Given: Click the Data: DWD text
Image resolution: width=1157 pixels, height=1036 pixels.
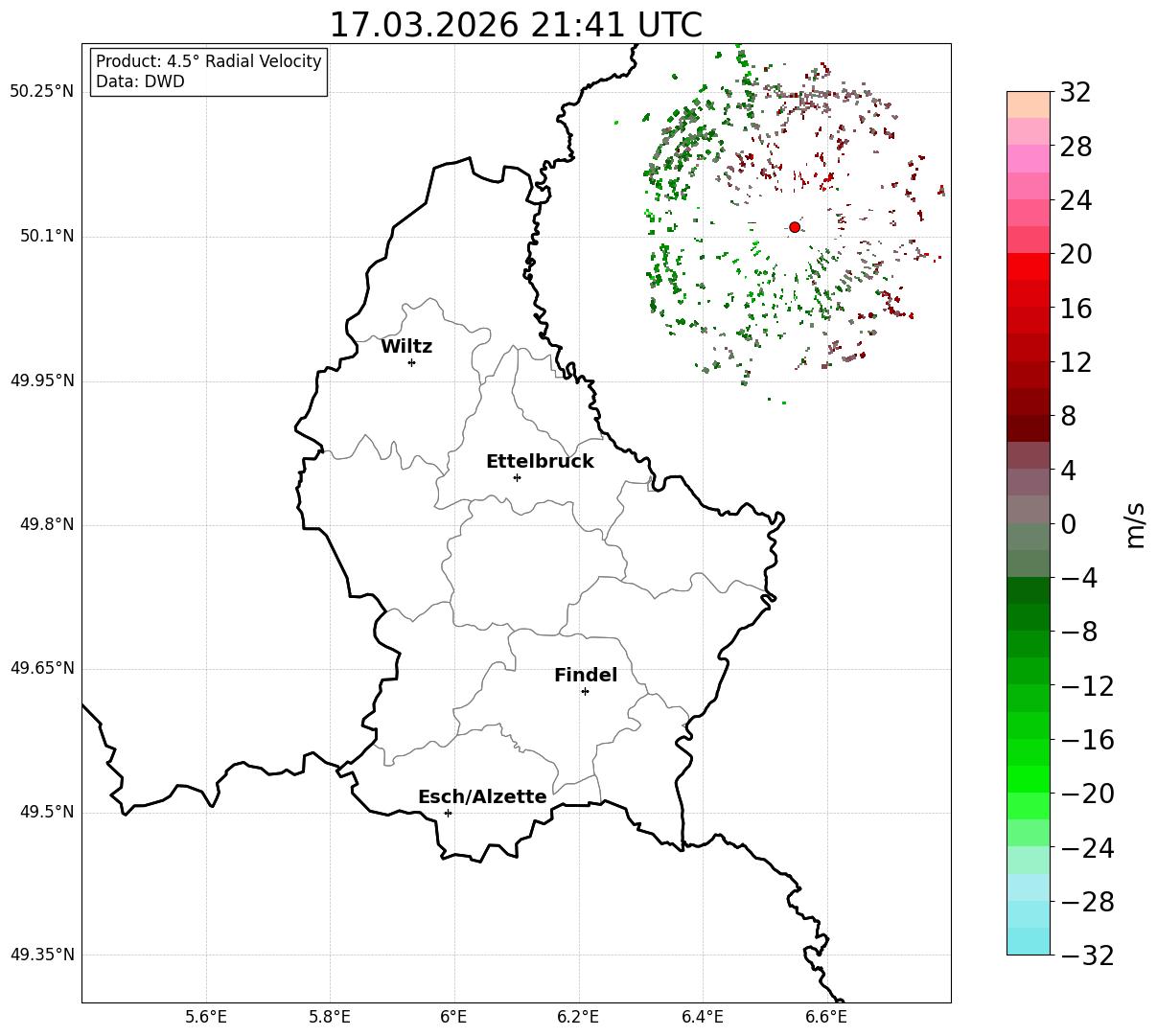Looking at the screenshot, I should coord(140,81).
